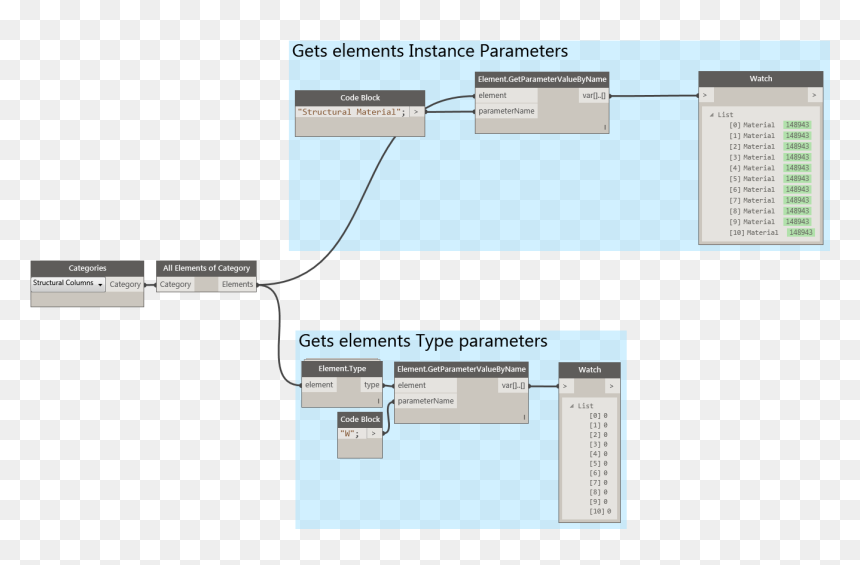Click the parameterName input of the lower GetParameterValueByName node

[x=426, y=401]
